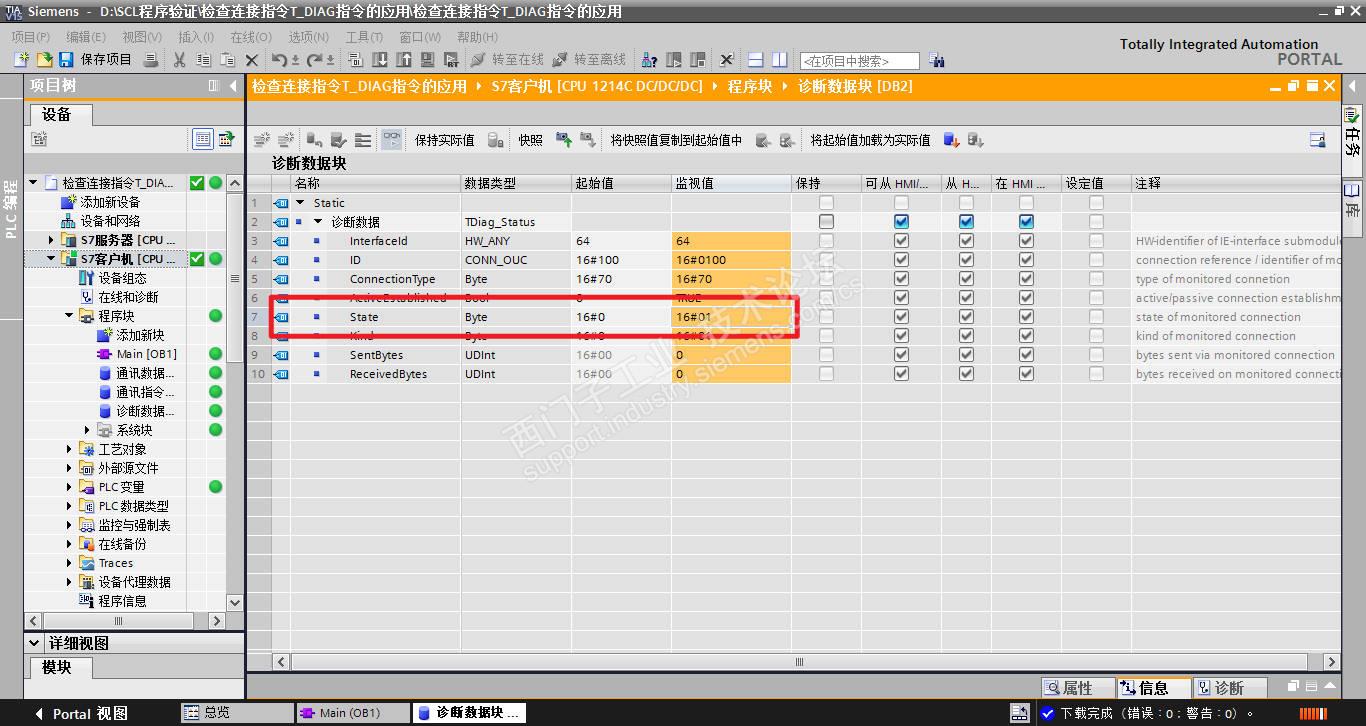Open the 选项(N) menu
The image size is (1366, 726).
tap(308, 37)
